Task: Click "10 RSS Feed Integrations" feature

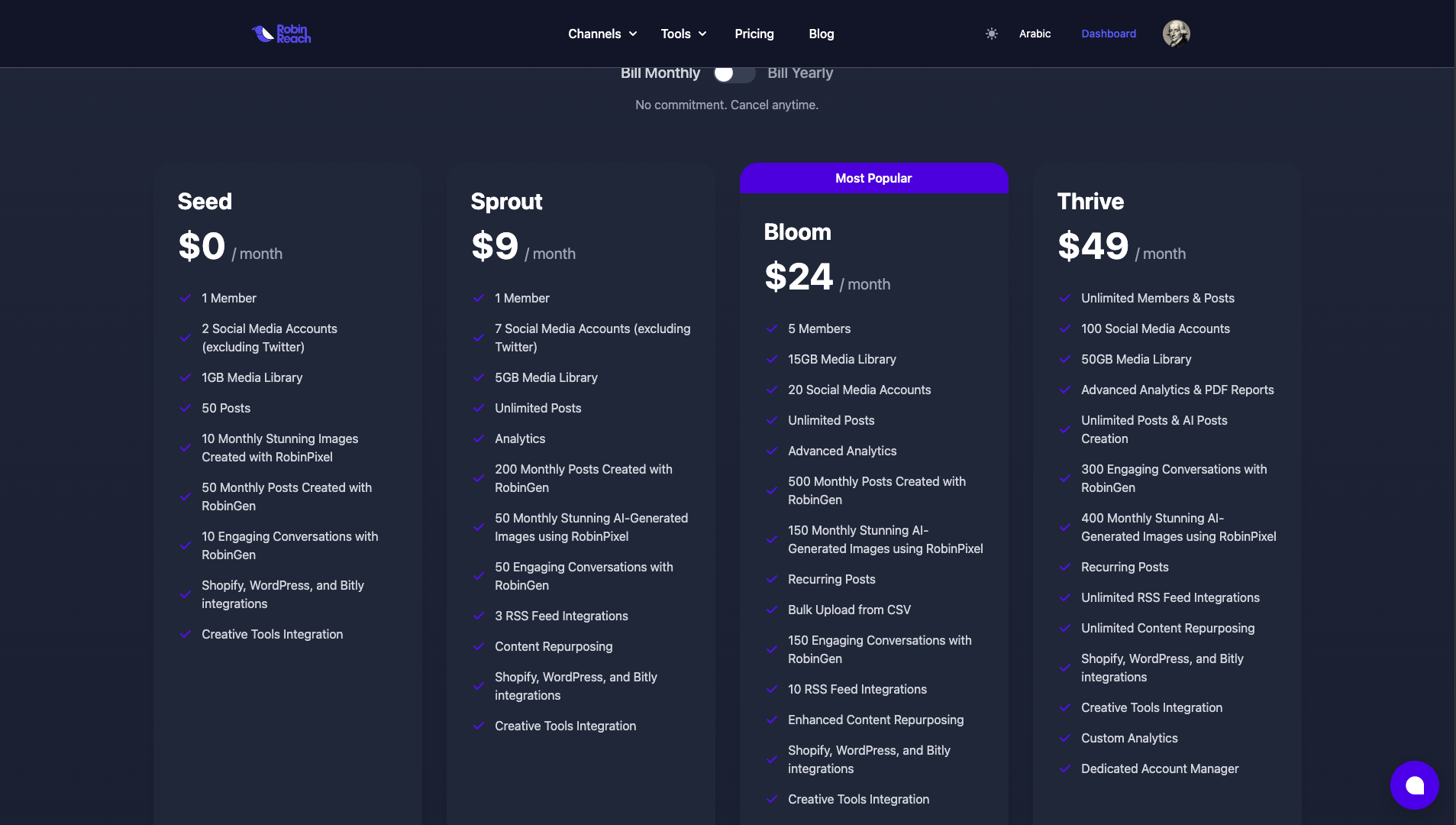Action: 857,689
